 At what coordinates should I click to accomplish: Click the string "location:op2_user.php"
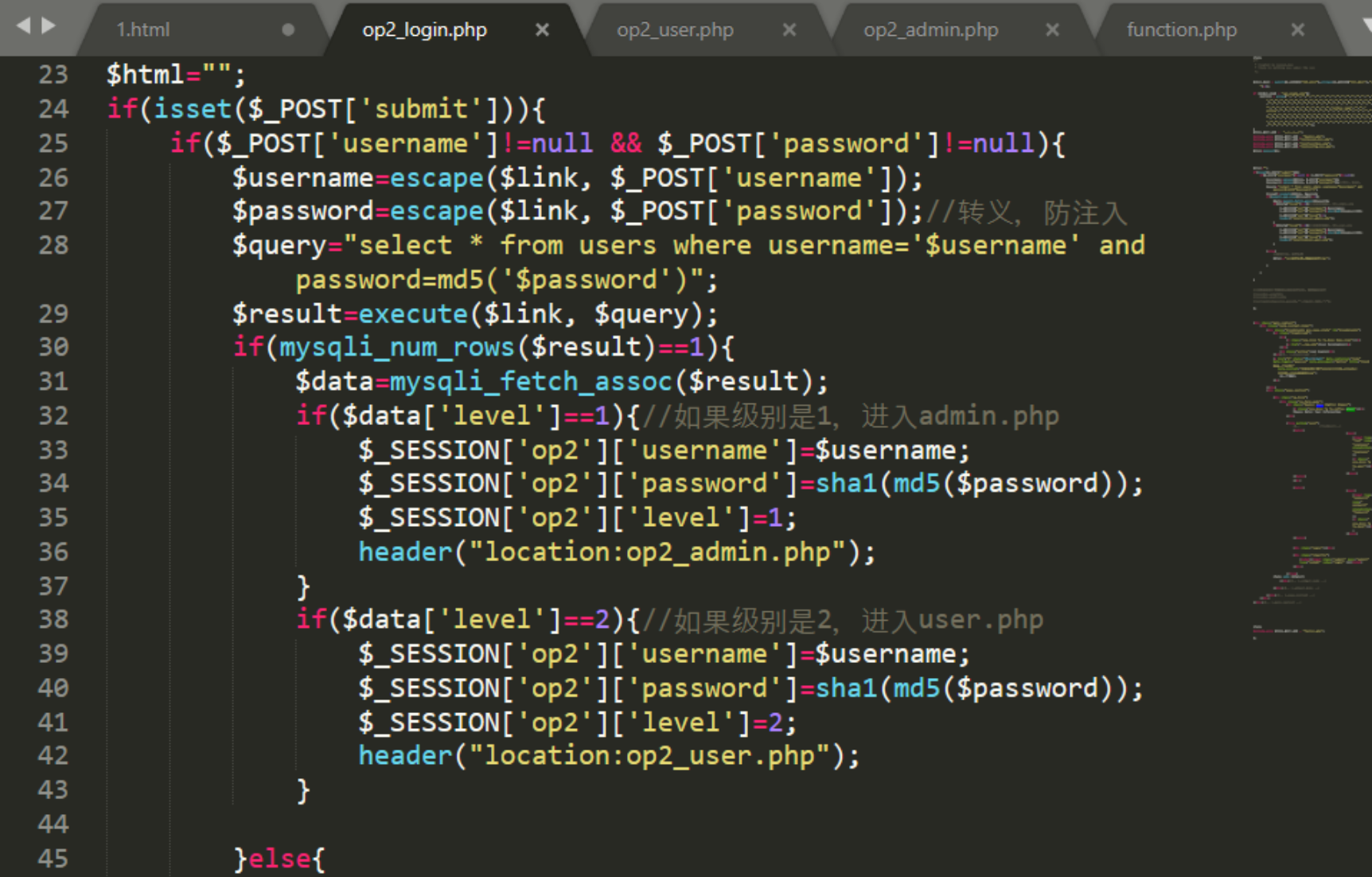[x=649, y=755]
